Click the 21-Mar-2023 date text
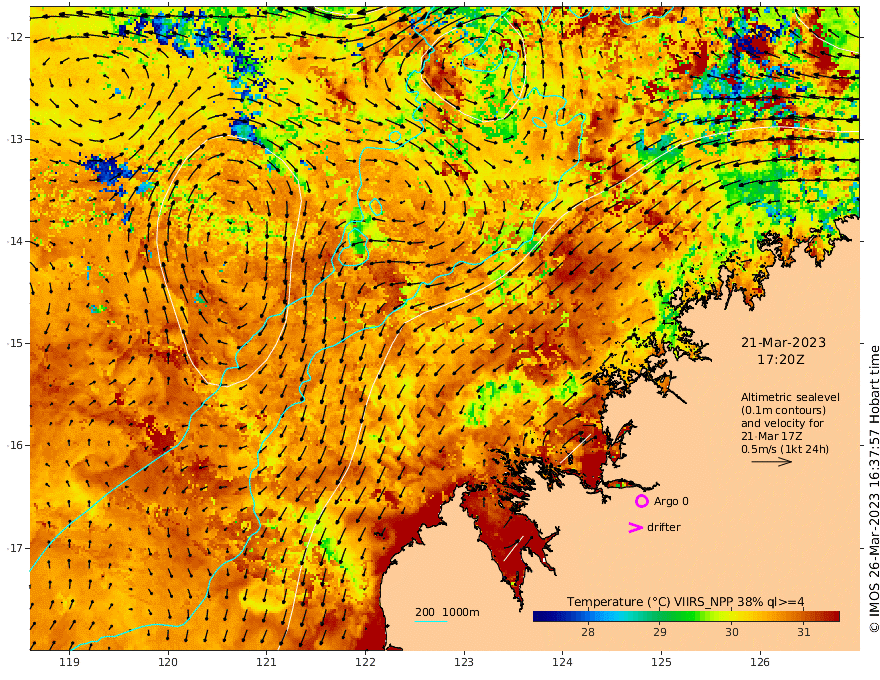Viewport: 880px width, 680px height. tap(783, 342)
